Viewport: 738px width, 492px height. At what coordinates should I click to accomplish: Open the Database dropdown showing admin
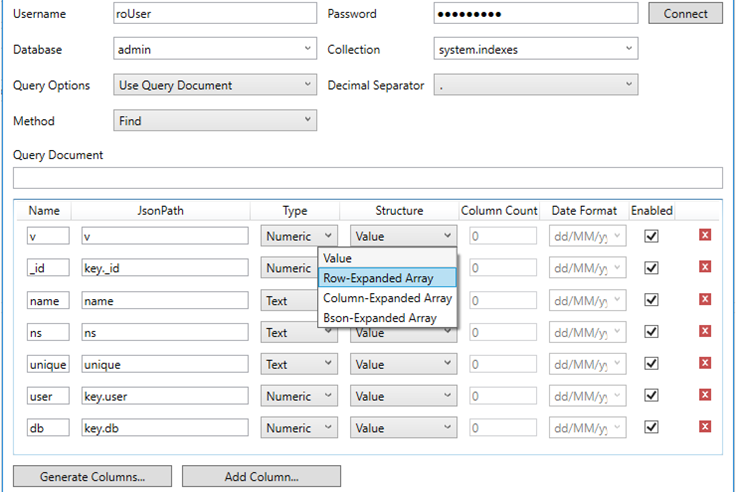pos(215,49)
